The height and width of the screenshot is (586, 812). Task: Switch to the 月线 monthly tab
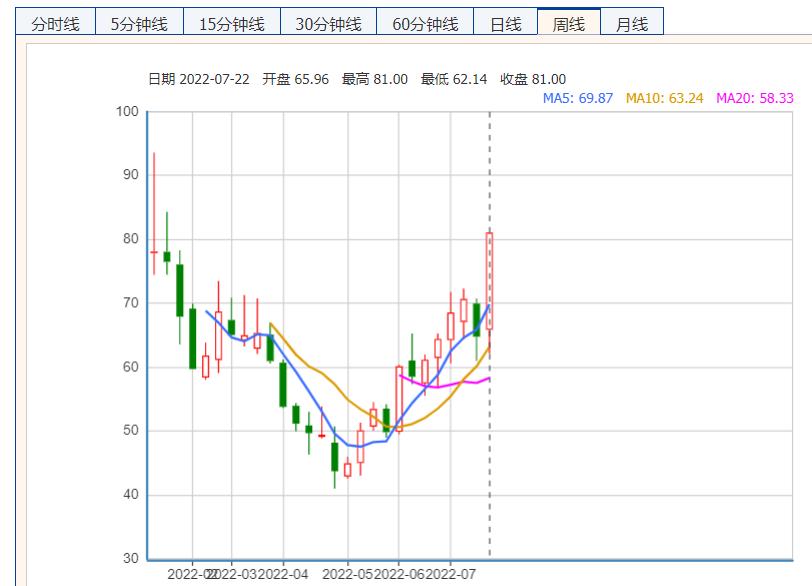click(632, 24)
